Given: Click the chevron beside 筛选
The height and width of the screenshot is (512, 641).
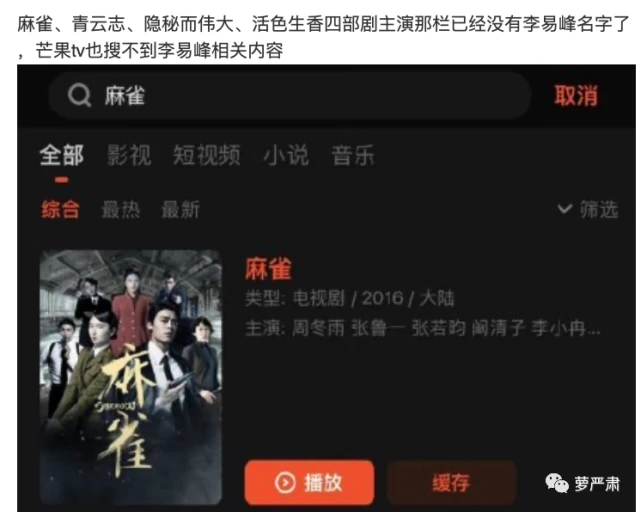Looking at the screenshot, I should tap(565, 209).
